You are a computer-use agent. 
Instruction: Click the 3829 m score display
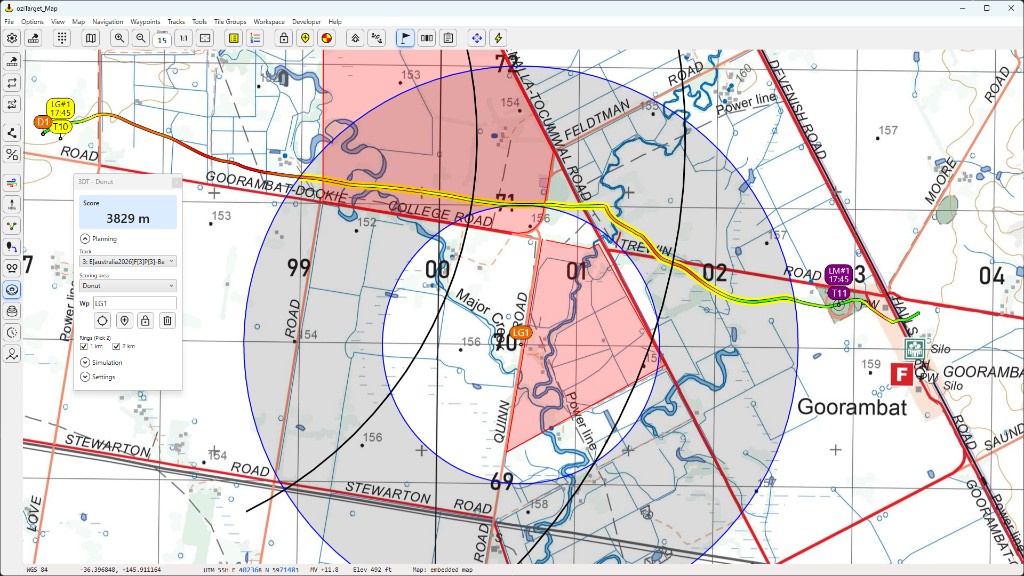[x=128, y=212]
